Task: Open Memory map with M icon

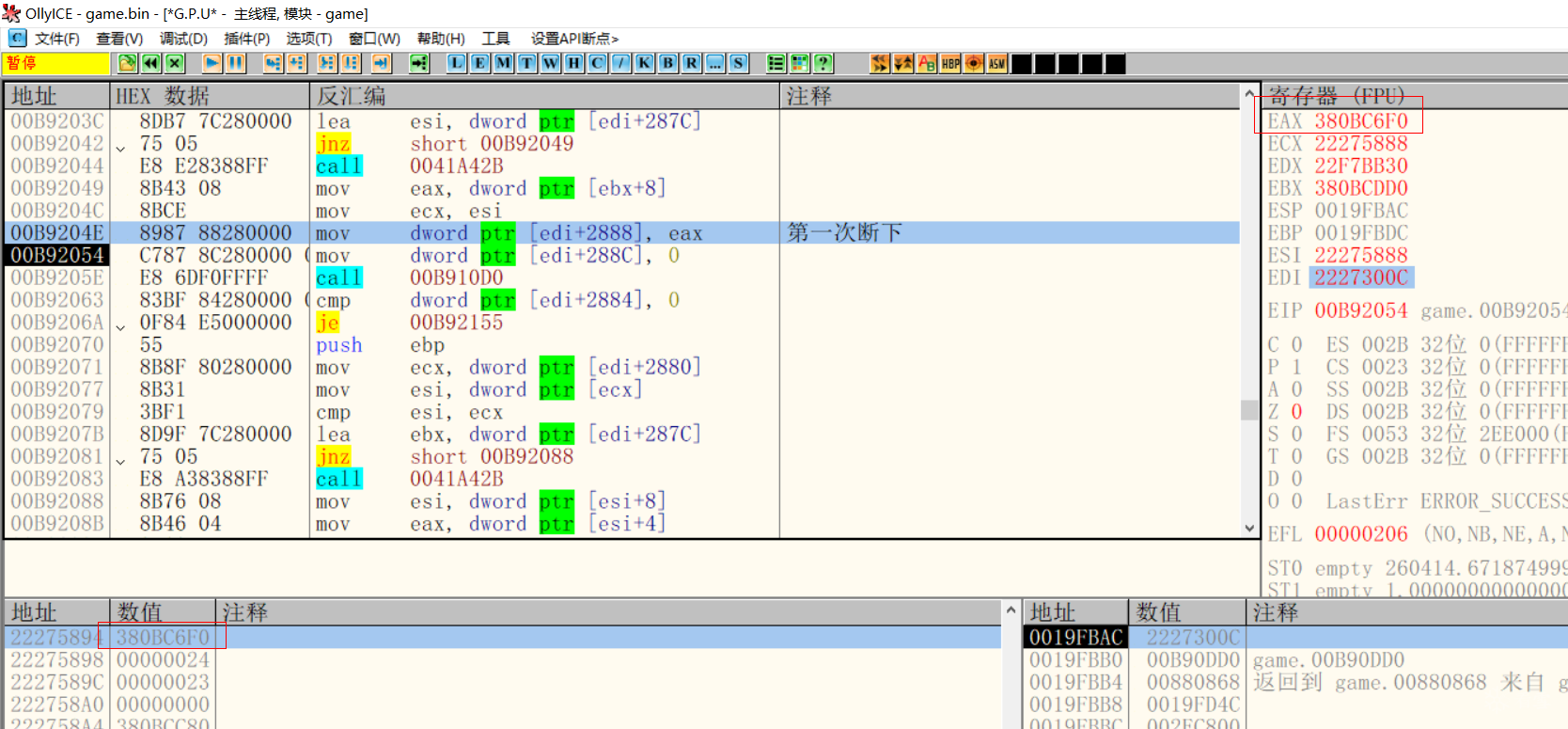Action: pos(504,63)
